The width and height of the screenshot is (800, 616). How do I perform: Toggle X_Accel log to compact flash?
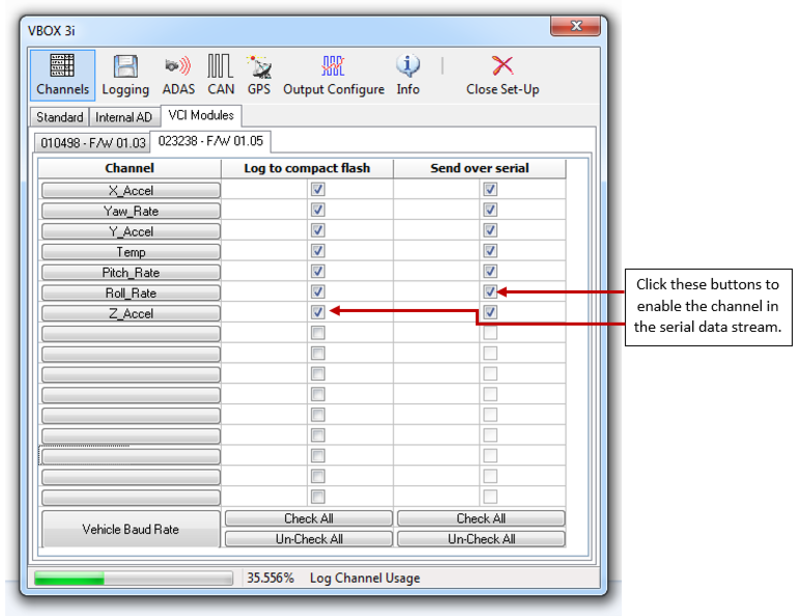pos(318,189)
